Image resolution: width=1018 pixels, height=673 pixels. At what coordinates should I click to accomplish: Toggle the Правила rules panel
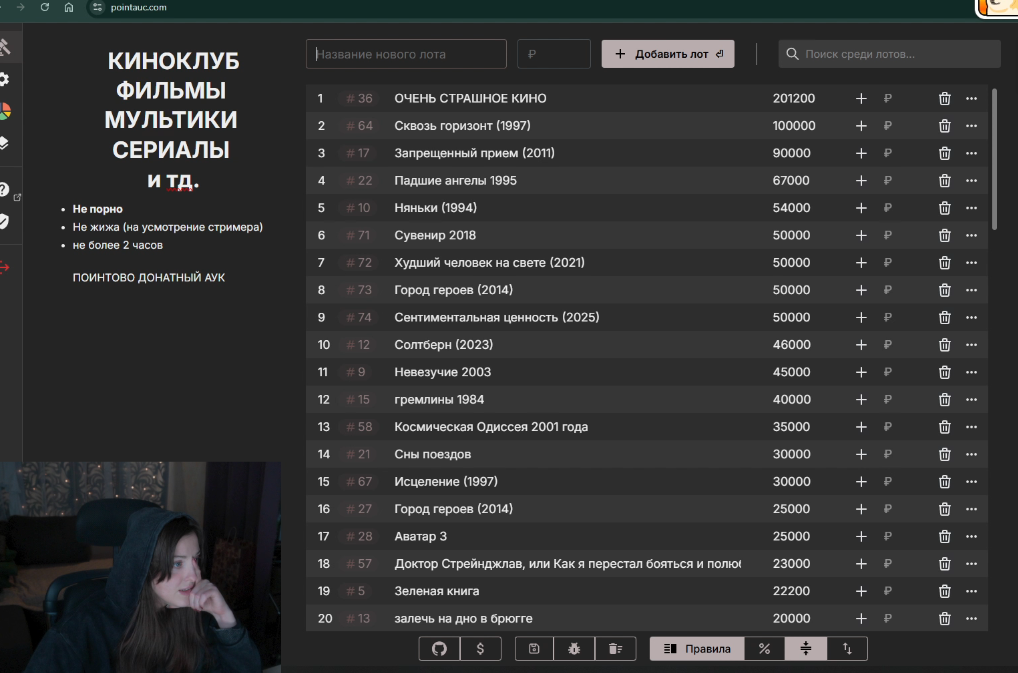tap(697, 648)
